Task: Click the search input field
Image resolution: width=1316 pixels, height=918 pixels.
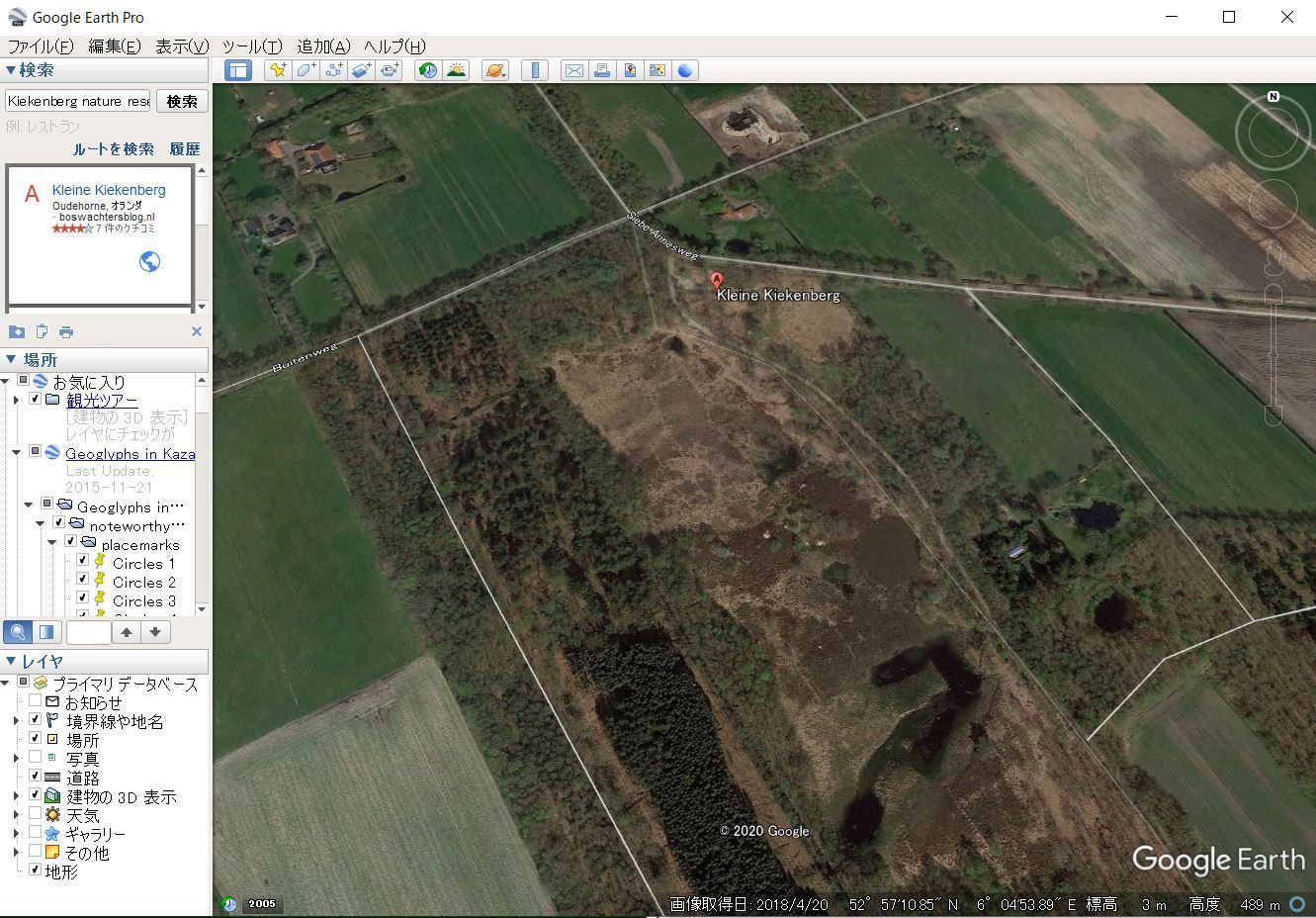Action: click(78, 101)
